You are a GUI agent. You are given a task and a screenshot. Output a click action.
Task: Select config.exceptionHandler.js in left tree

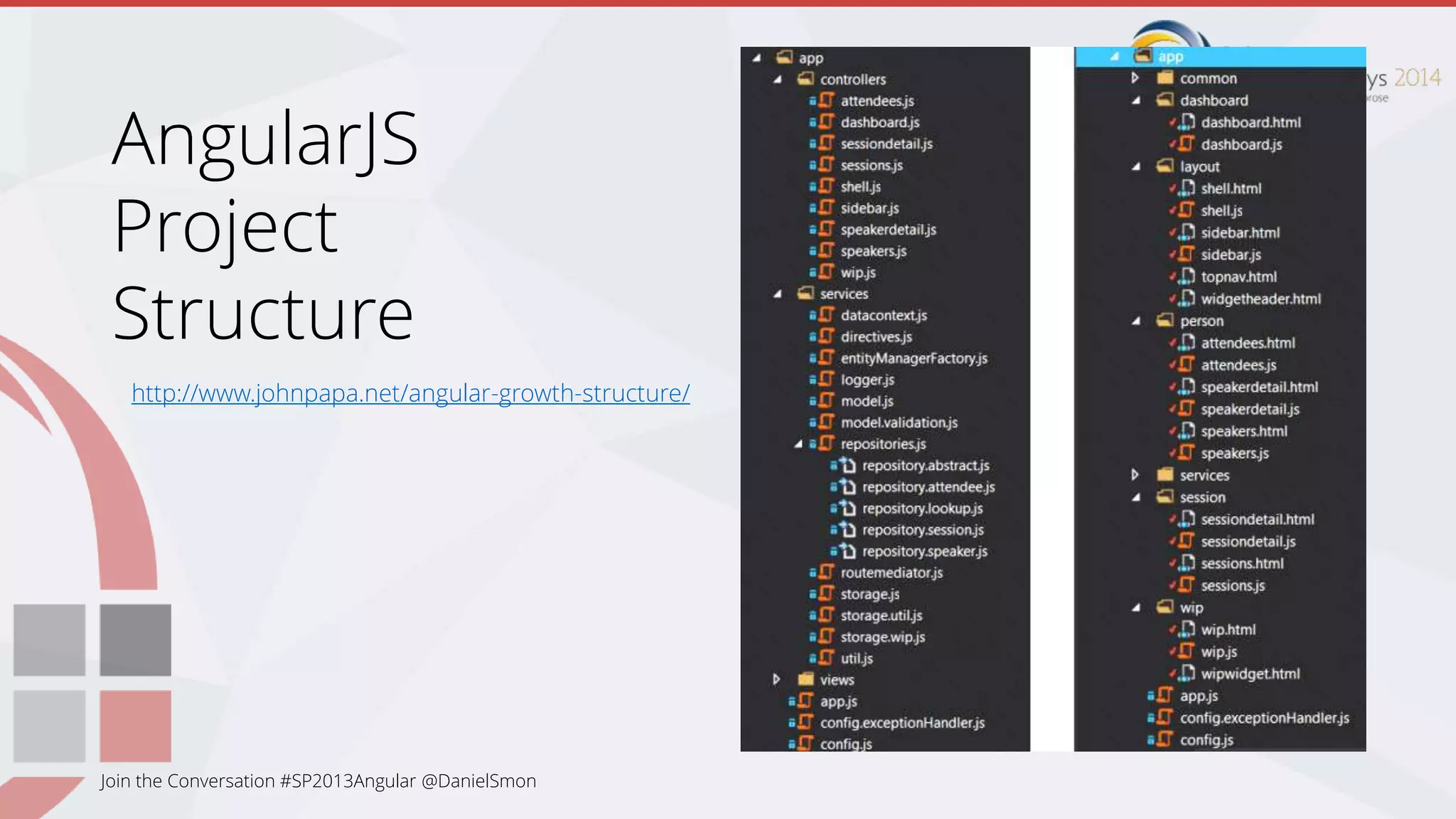pos(902,722)
